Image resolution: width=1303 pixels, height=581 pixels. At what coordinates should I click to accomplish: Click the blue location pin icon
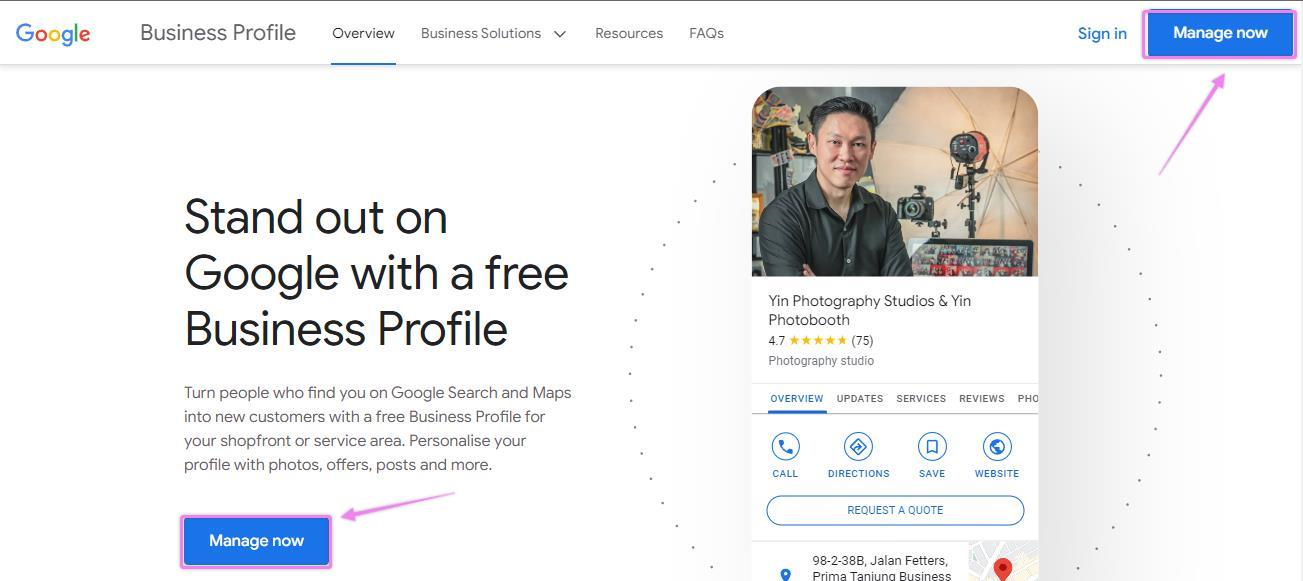point(785,574)
